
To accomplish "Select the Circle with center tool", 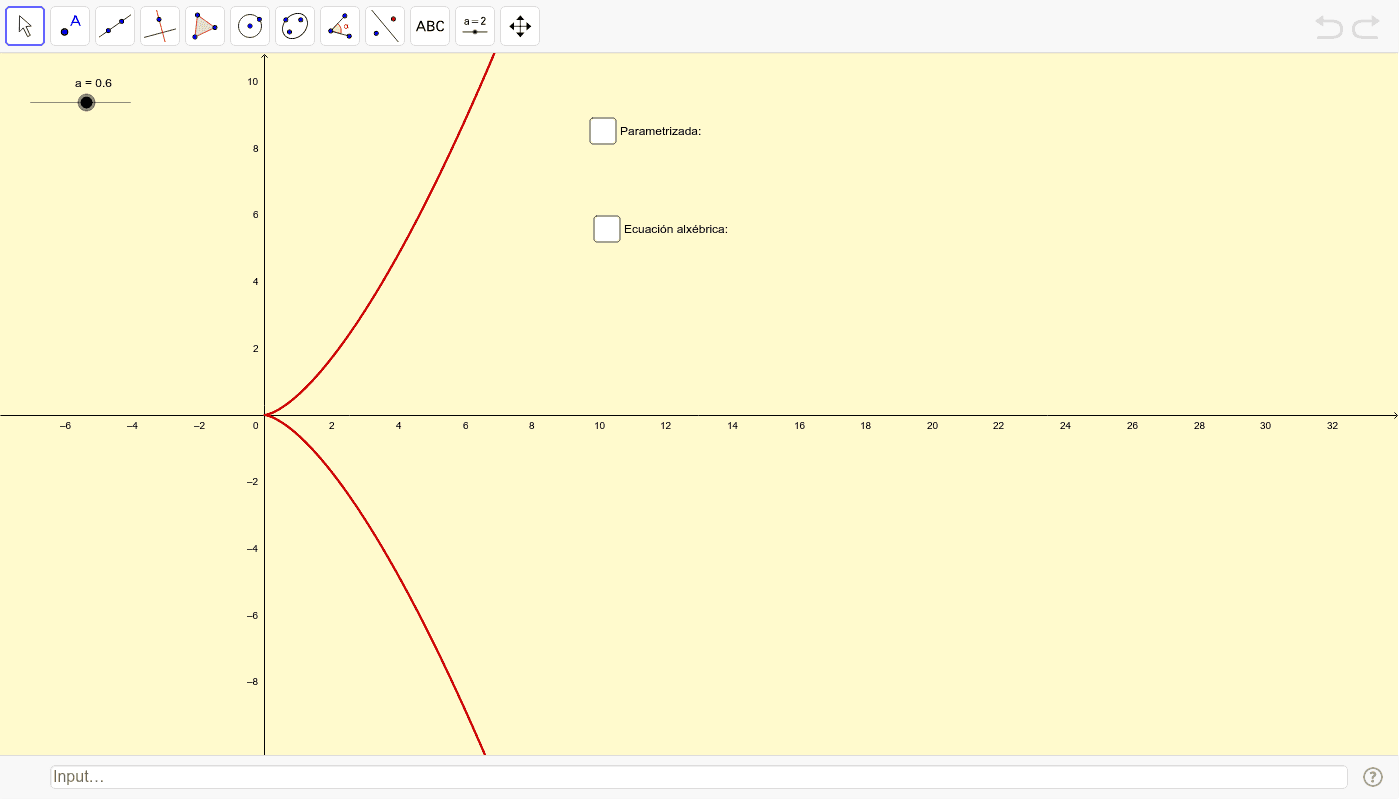I will [x=250, y=26].
